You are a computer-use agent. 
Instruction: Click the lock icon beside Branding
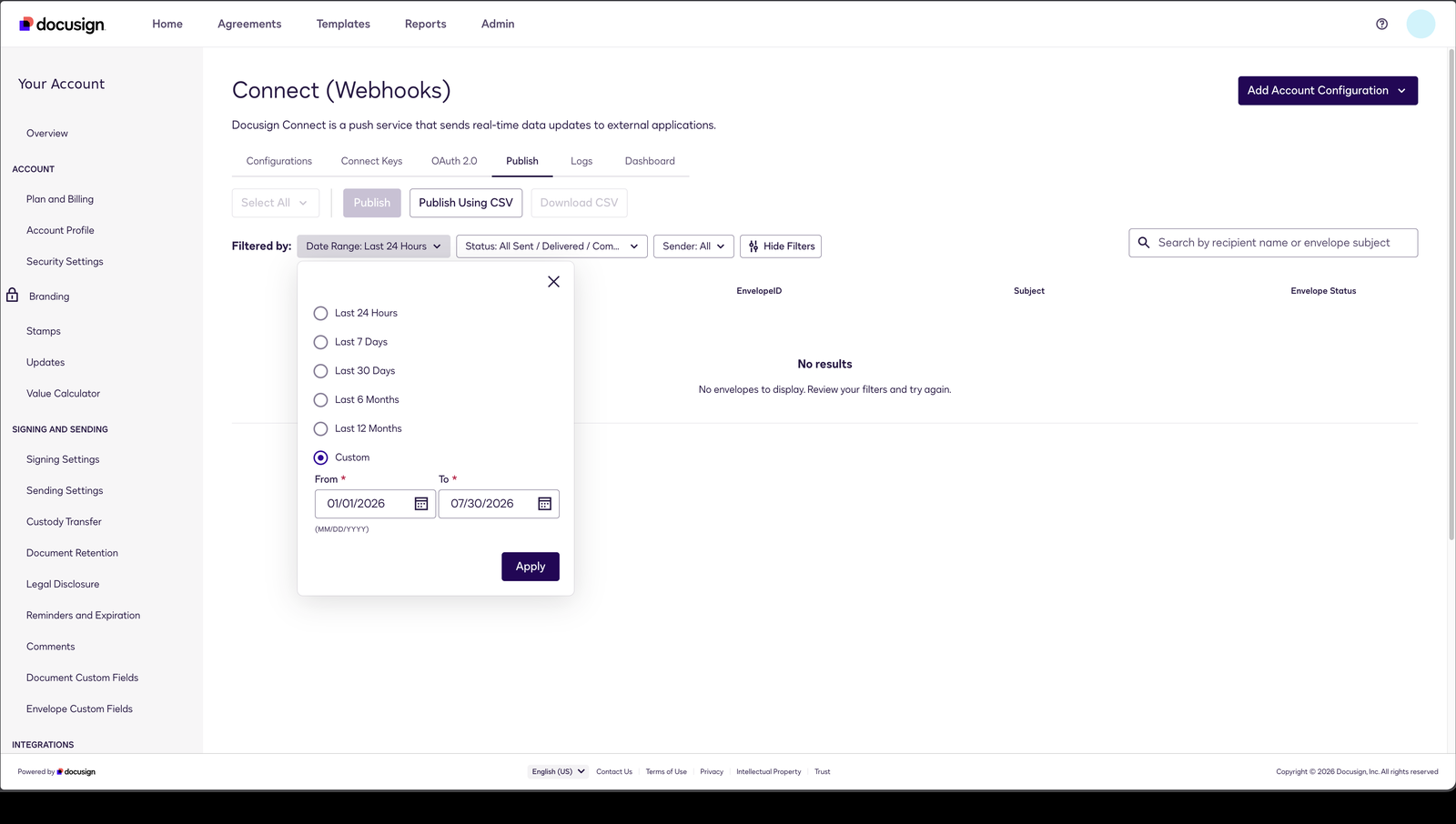pyautogui.click(x=13, y=296)
